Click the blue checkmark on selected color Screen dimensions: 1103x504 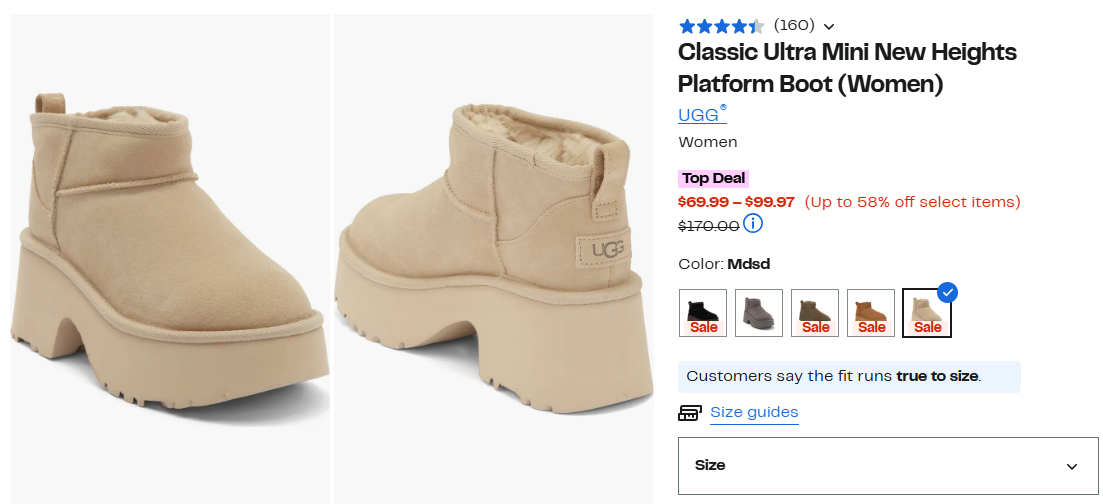[947, 292]
